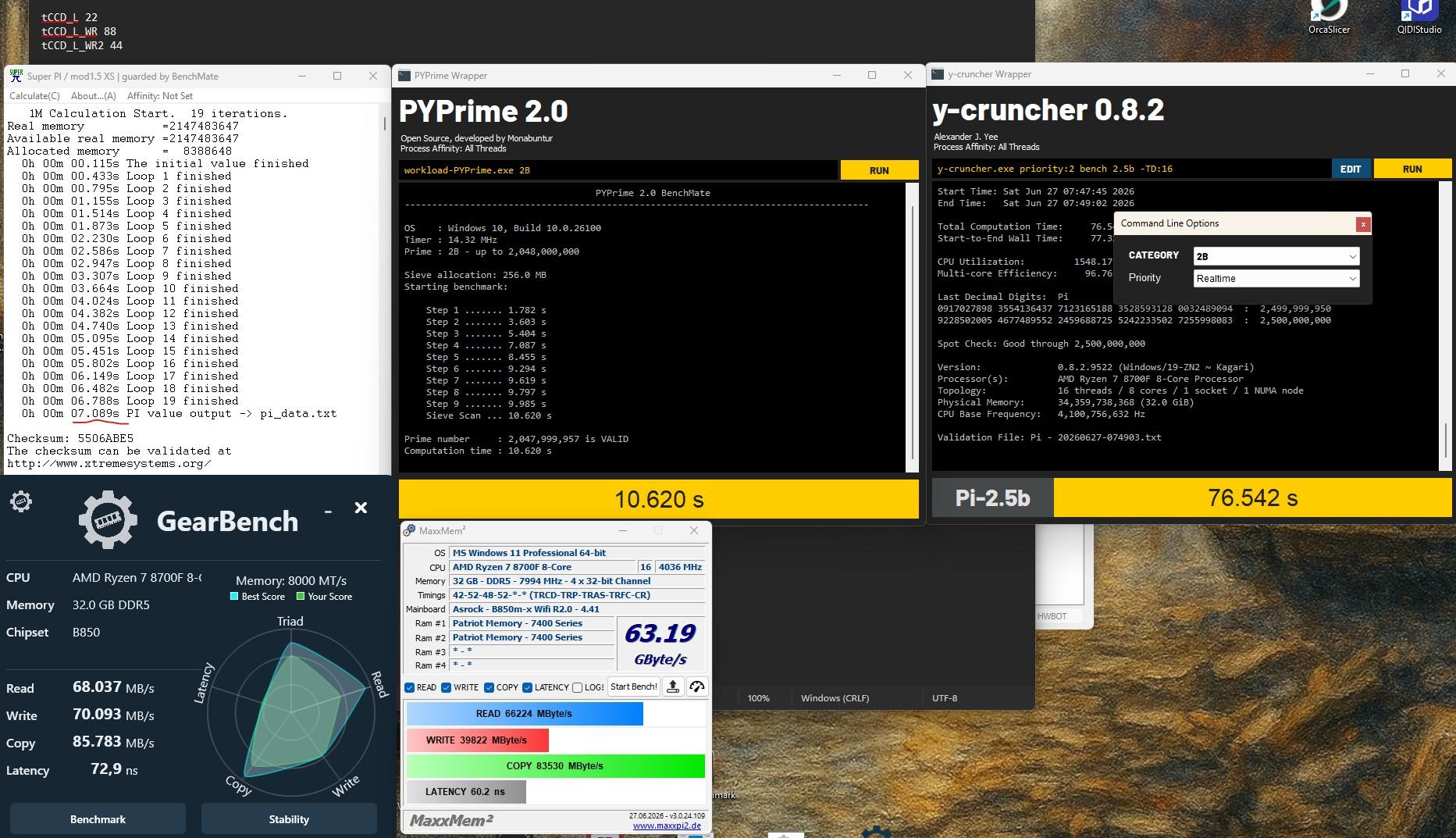Open QIDIStudio desktop shortcut

click(1419, 17)
